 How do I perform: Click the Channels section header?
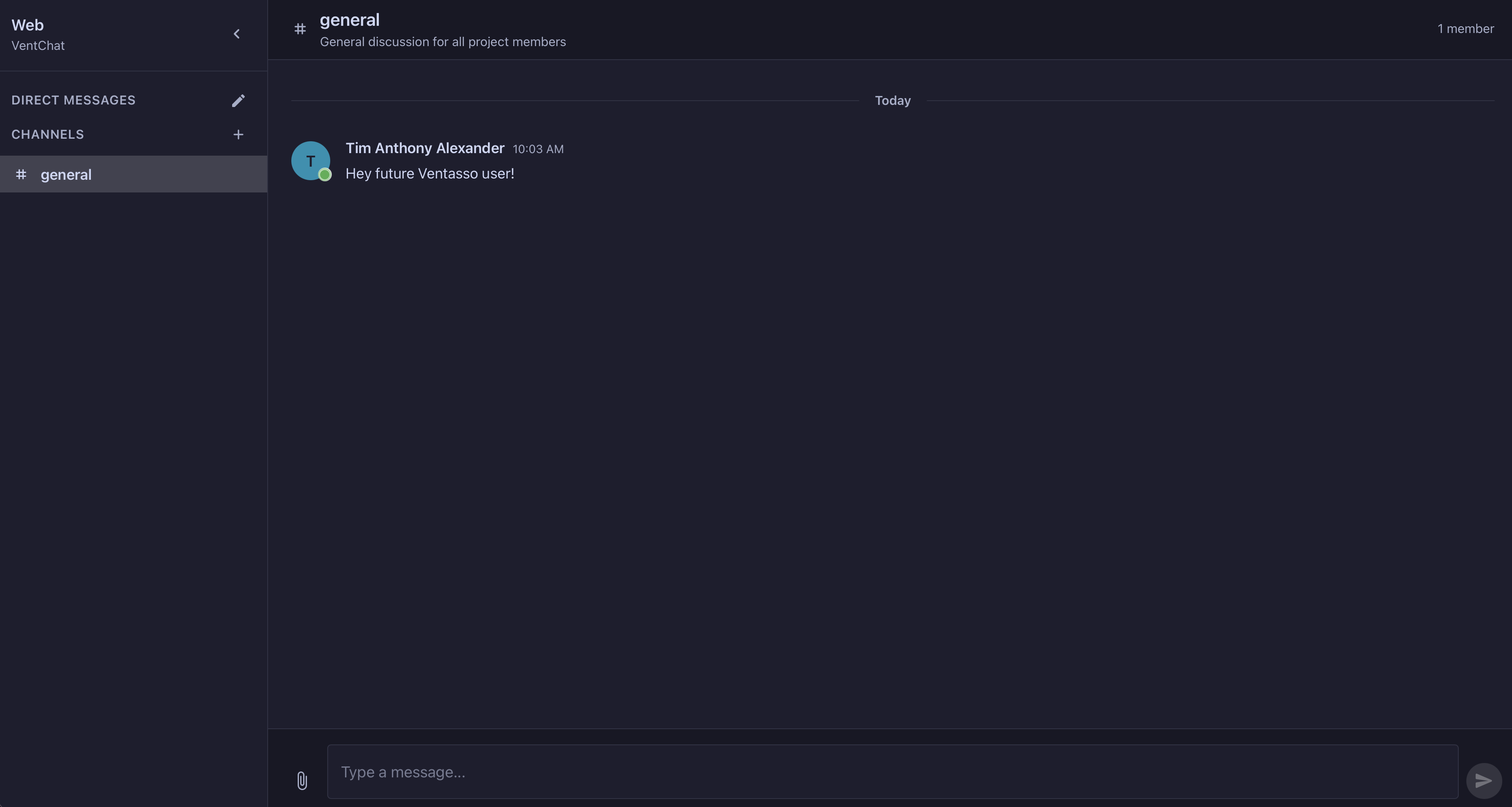(47, 134)
